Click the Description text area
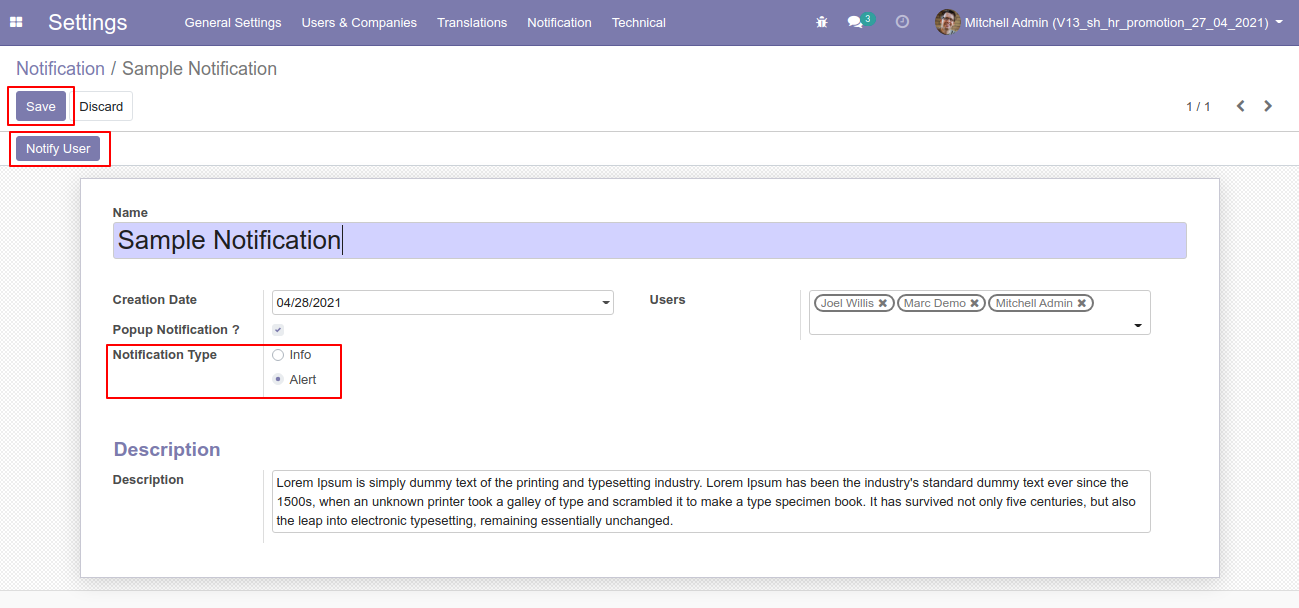This screenshot has height=608, width=1299. (711, 501)
